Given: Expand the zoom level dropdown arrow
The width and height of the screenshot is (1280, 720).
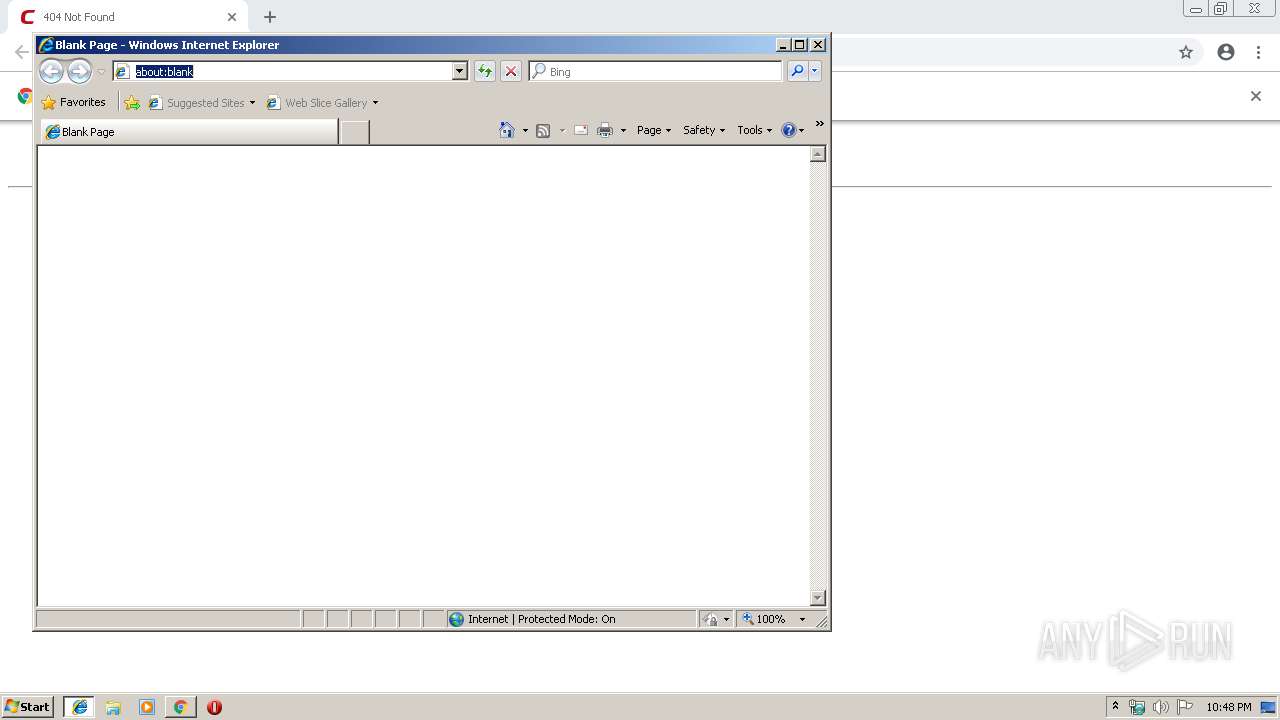Looking at the screenshot, I should (802, 619).
